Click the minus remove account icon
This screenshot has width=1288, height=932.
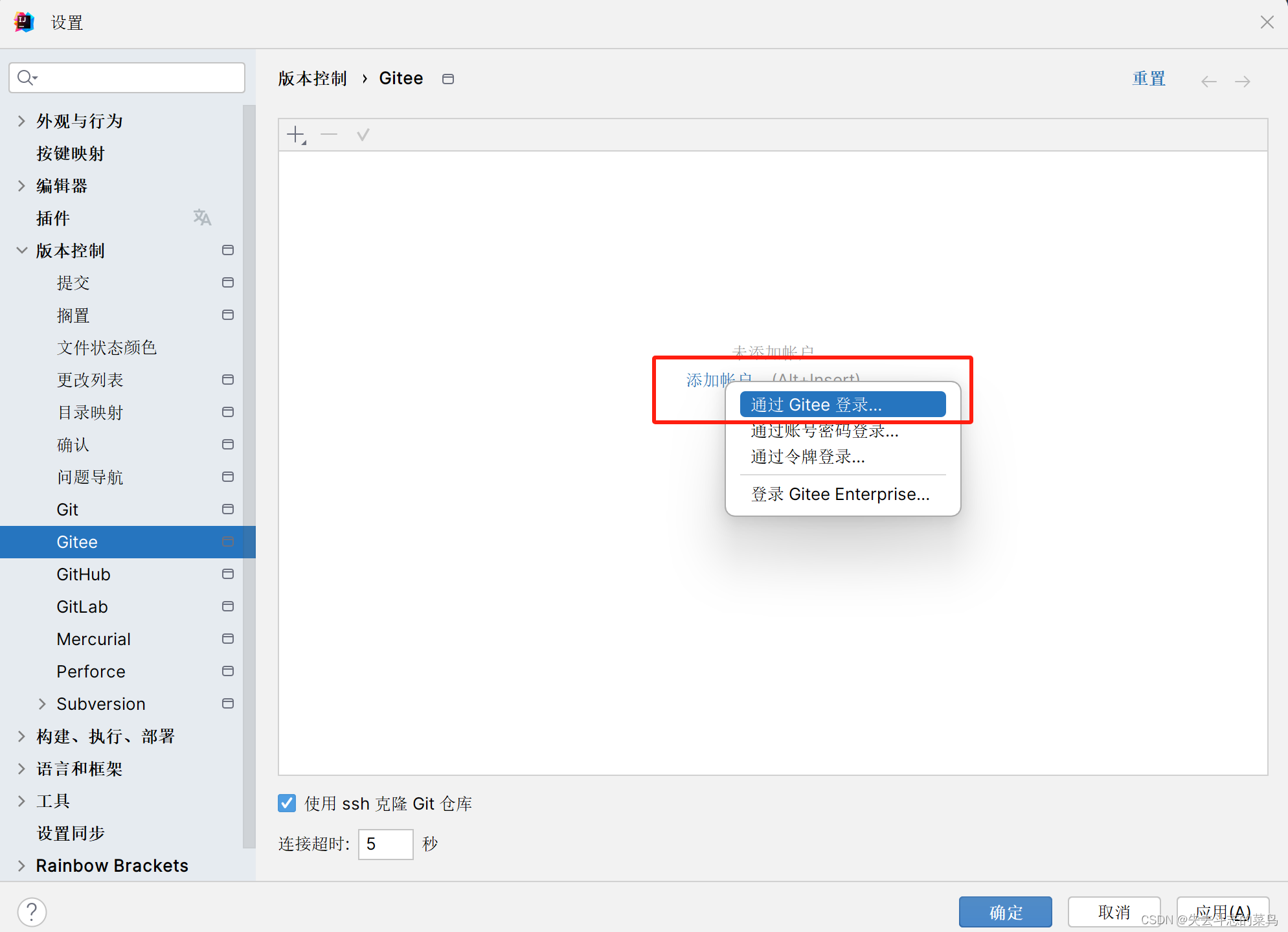tap(329, 135)
